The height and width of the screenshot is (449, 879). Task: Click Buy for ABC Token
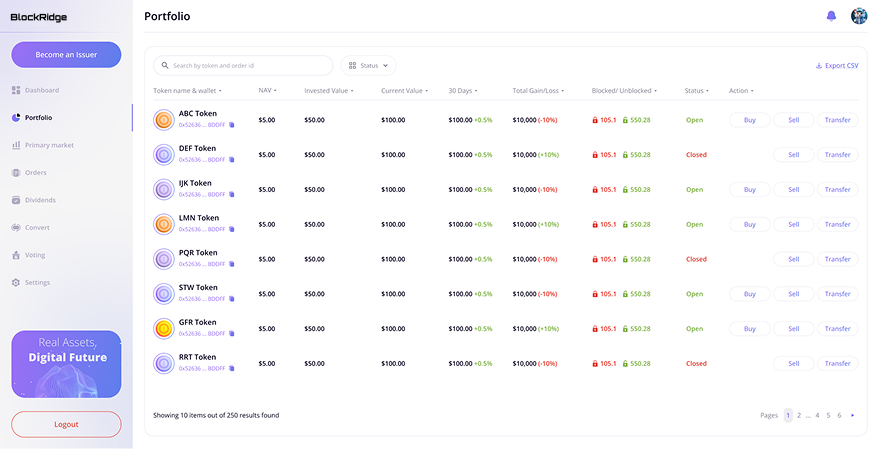749,120
